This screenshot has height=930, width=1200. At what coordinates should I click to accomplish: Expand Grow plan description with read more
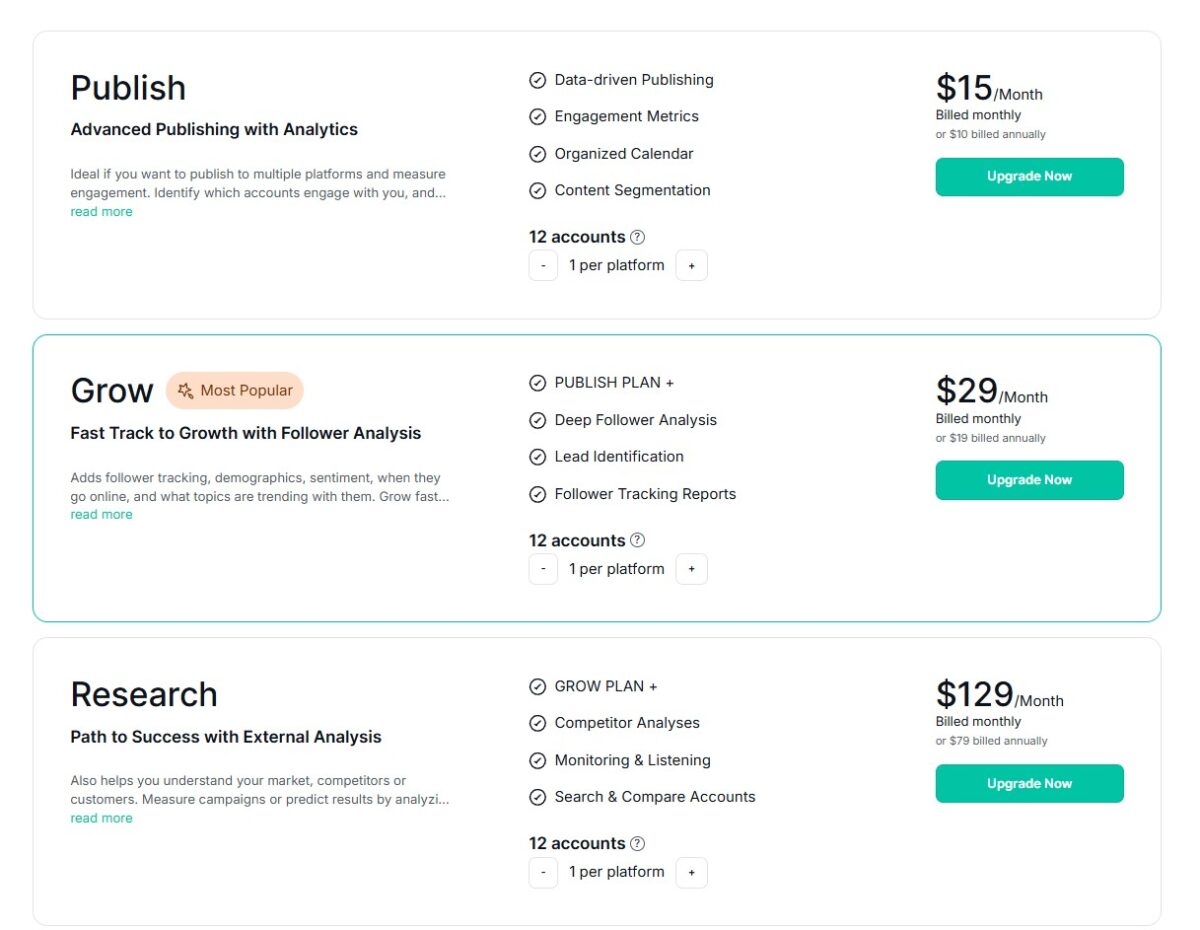point(101,515)
